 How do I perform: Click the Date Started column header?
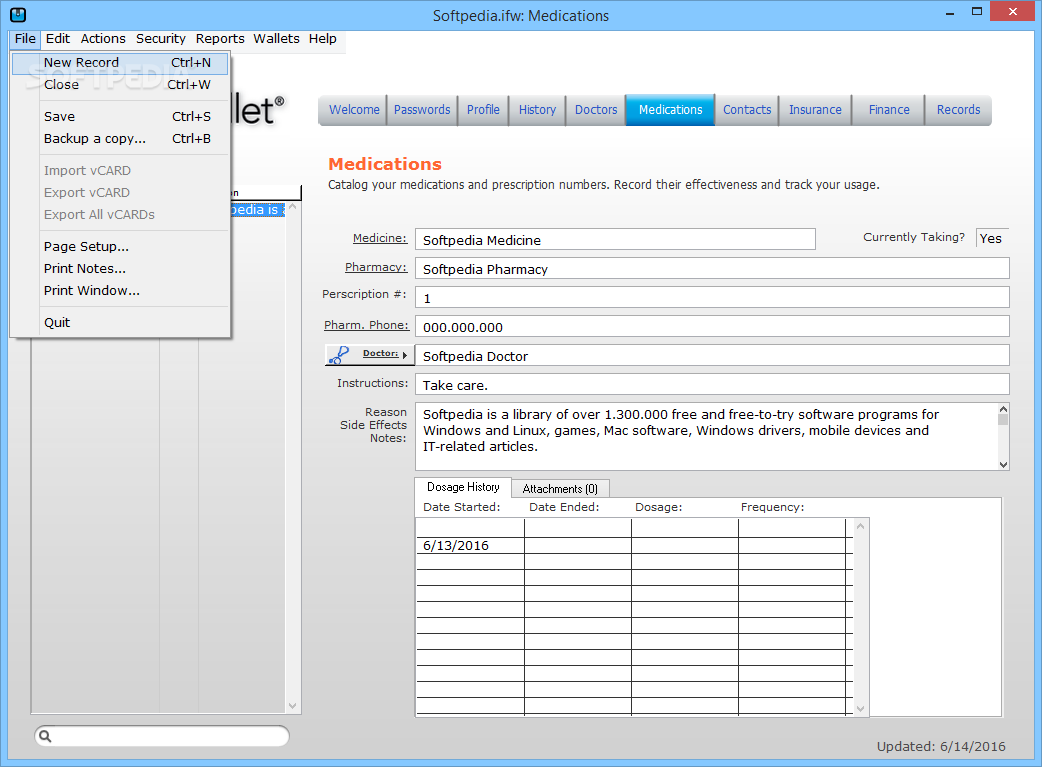point(461,507)
